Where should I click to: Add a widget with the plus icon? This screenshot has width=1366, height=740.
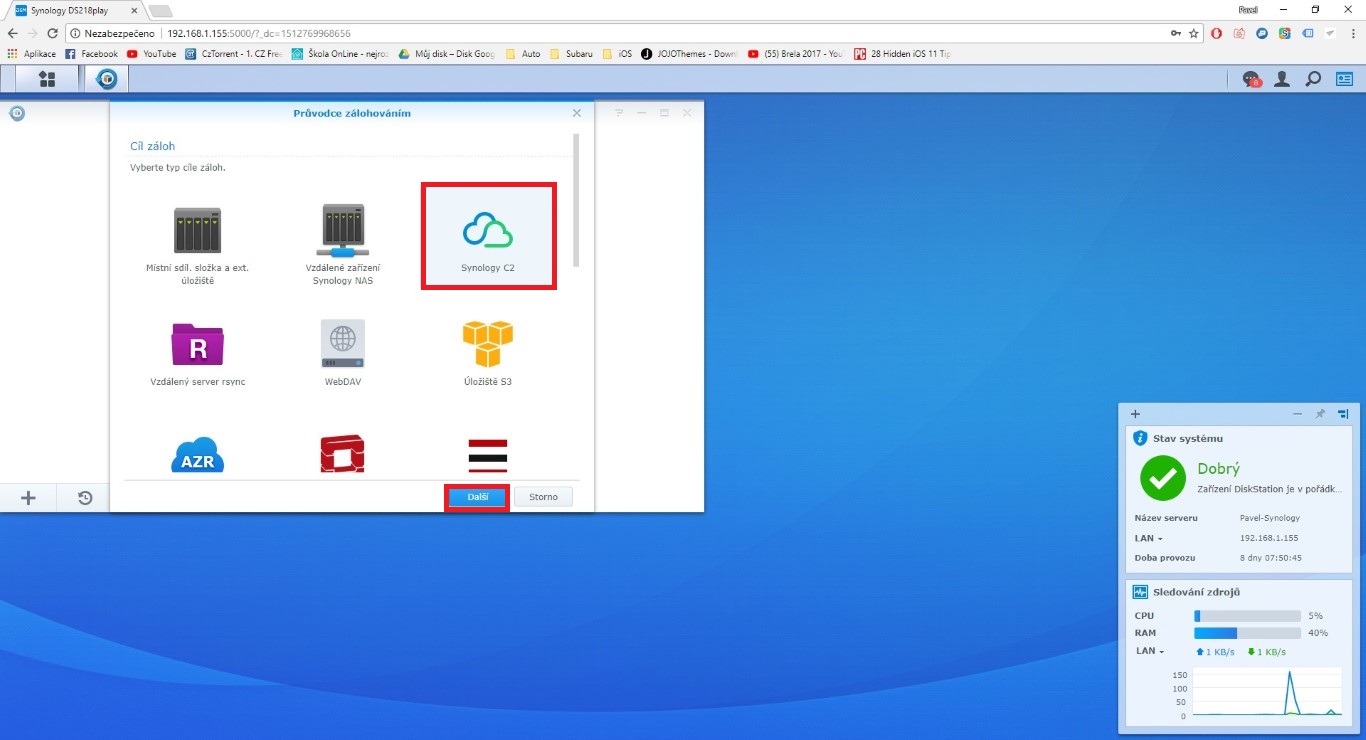(x=1135, y=413)
